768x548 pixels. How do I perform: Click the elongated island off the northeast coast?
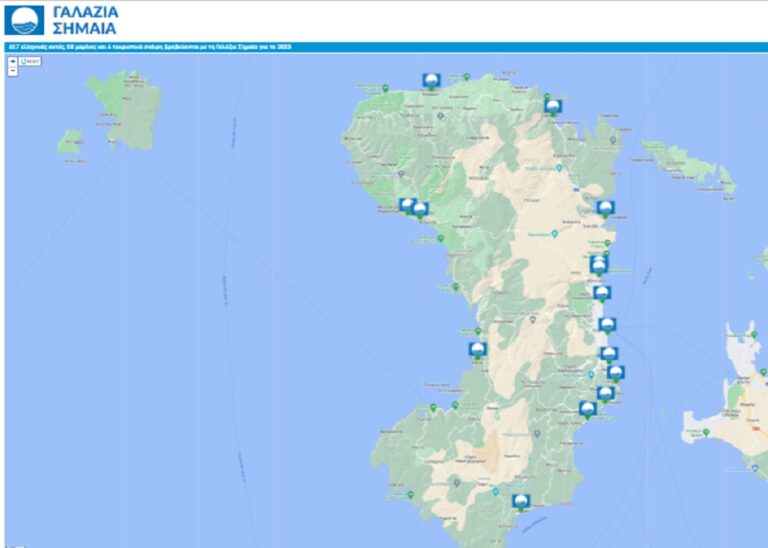tap(688, 164)
